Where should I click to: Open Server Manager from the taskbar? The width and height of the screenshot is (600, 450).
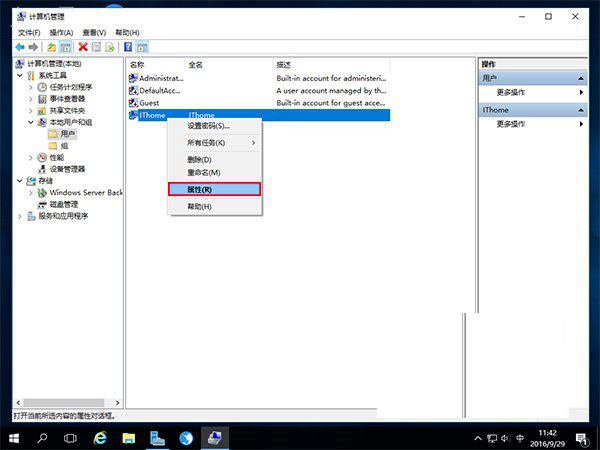[x=157, y=438]
